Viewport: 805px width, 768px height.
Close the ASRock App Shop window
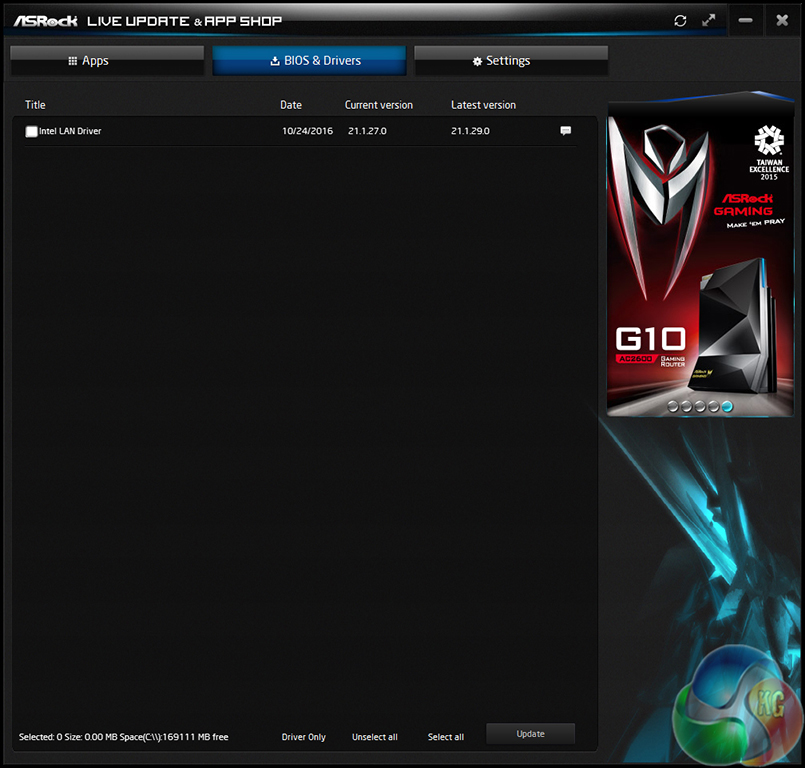click(x=782, y=21)
